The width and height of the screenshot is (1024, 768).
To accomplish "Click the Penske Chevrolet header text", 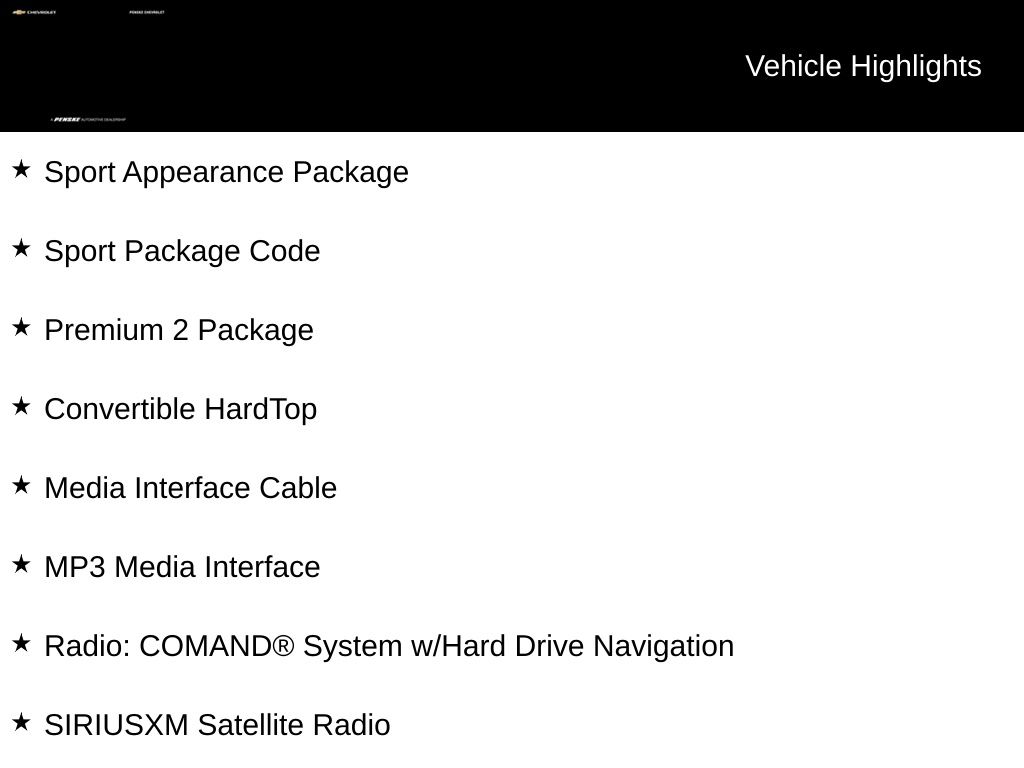I will point(147,13).
